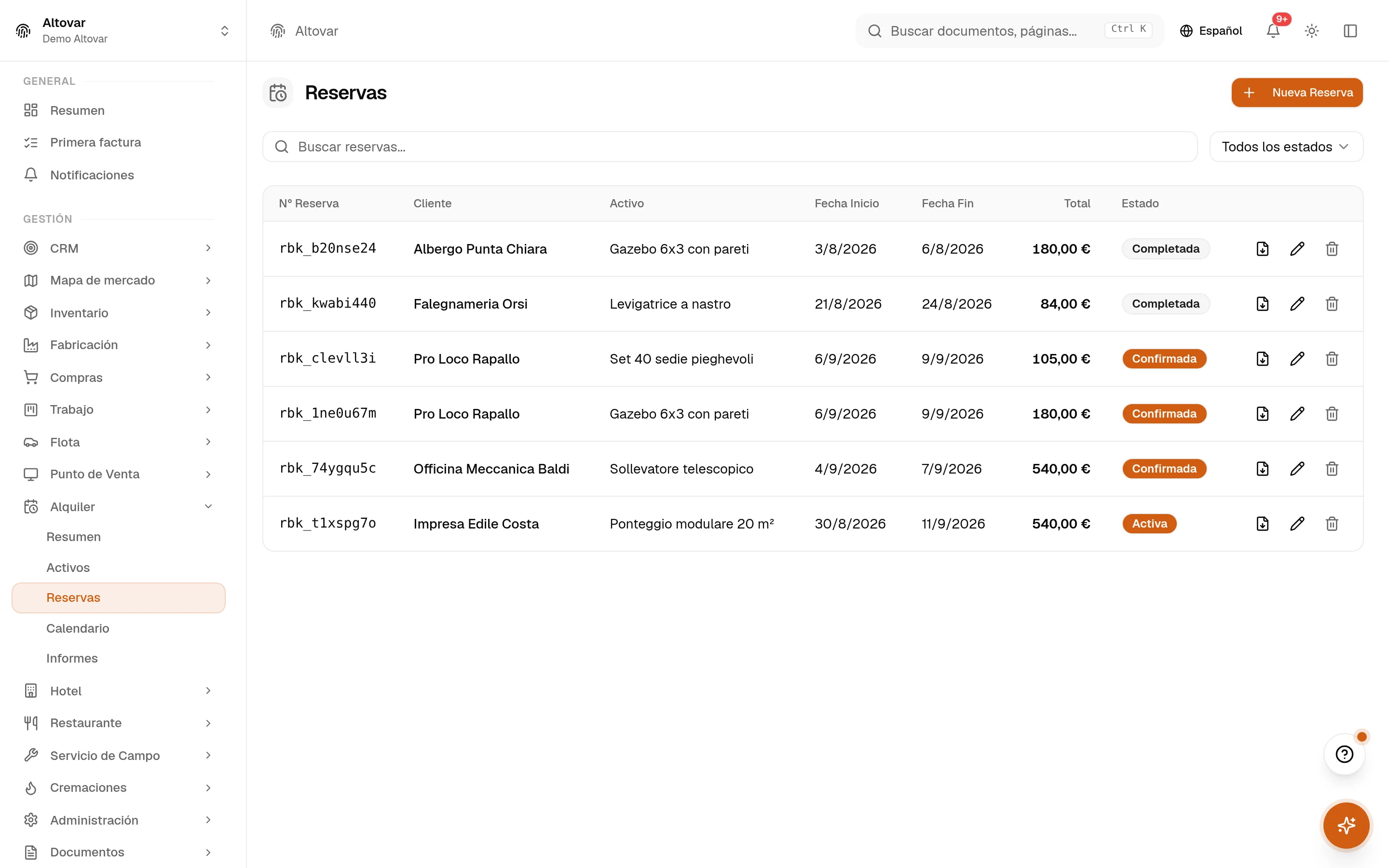Image resolution: width=1389 pixels, height=868 pixels.
Task: Delete reservation rbk_clevll3i
Action: coord(1332,359)
